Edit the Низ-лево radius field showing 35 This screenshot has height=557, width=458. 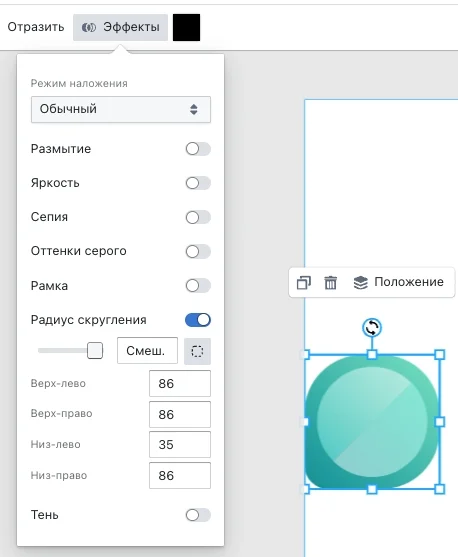[x=180, y=444]
